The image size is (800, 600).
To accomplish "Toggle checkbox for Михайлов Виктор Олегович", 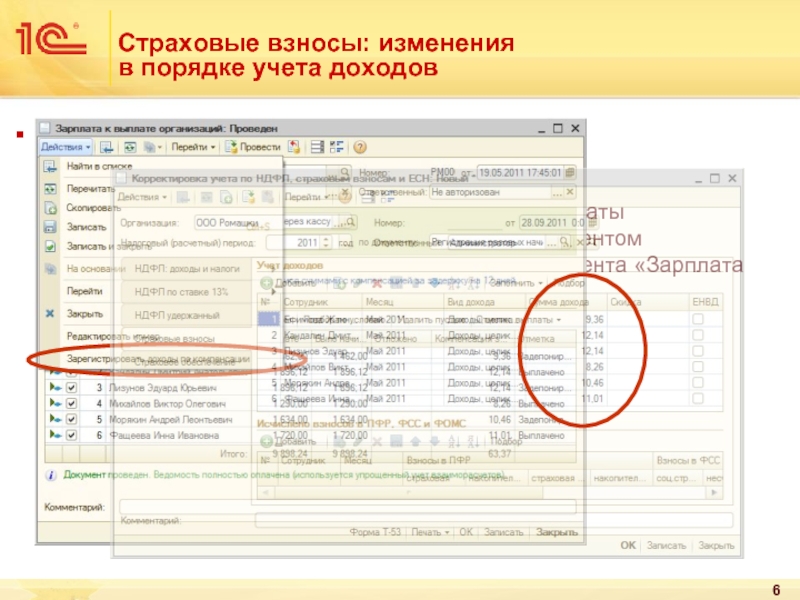I will pos(70,403).
